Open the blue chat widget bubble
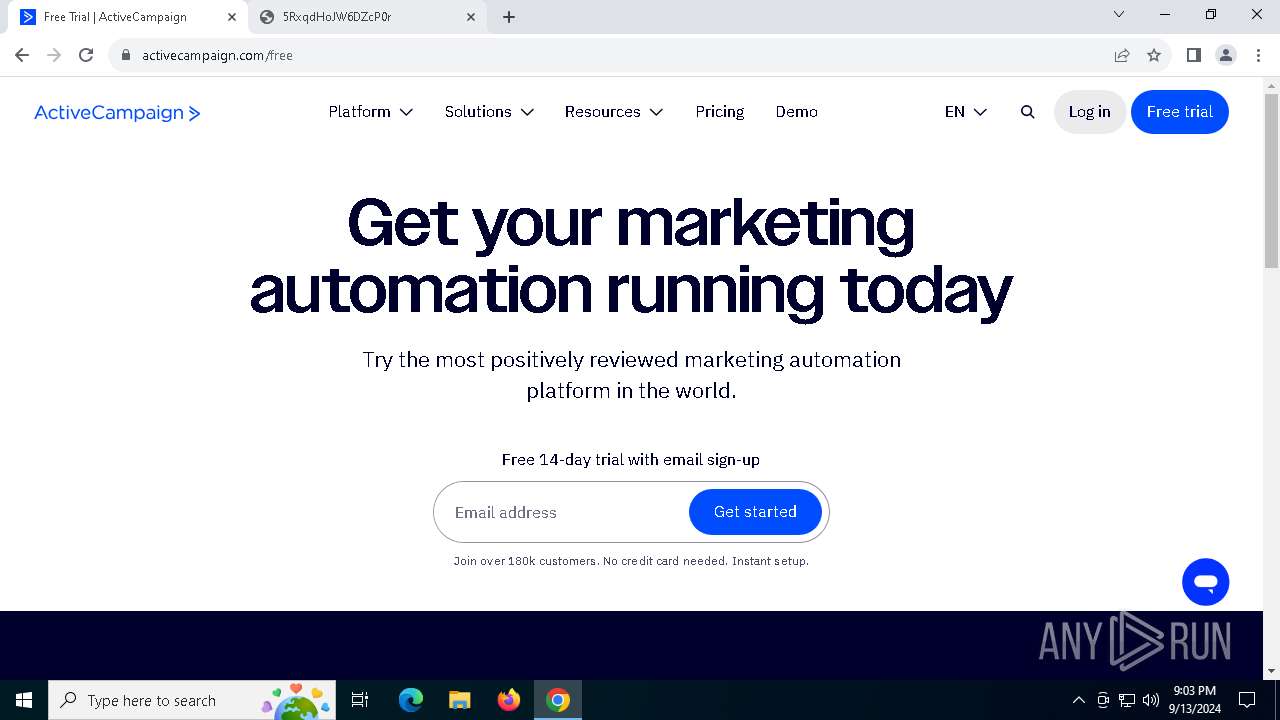 click(x=1205, y=582)
